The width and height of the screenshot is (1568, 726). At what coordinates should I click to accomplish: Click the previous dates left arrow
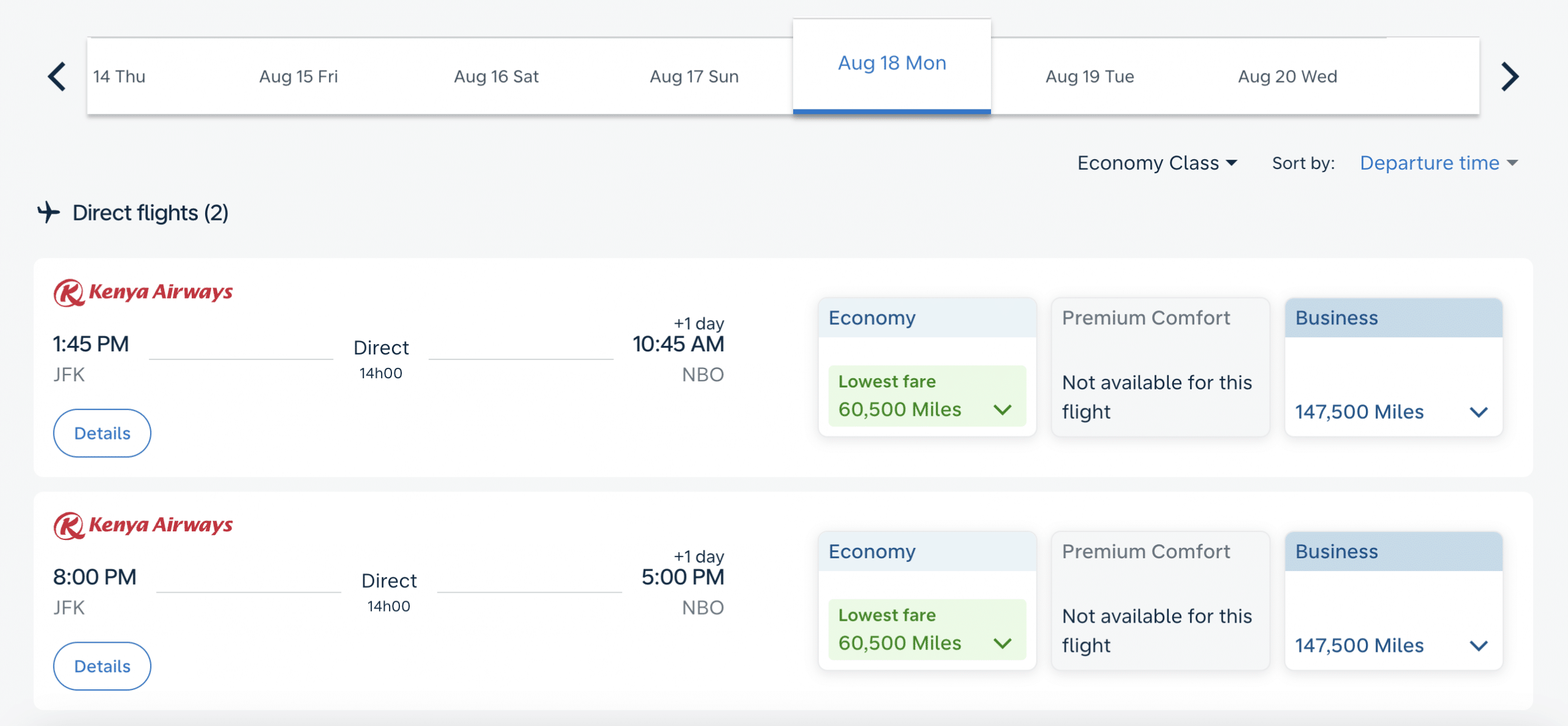pyautogui.click(x=57, y=77)
